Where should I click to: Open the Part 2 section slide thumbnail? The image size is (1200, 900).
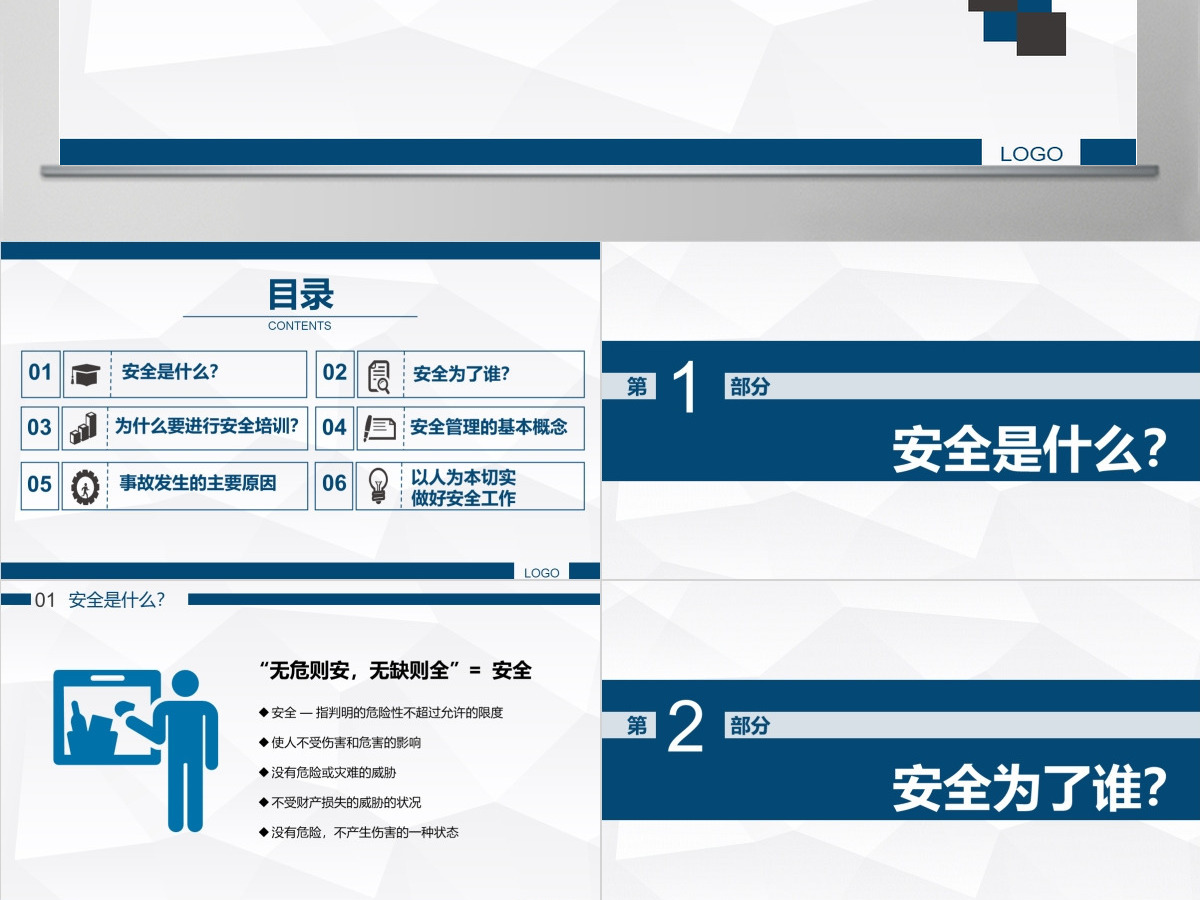[x=900, y=741]
